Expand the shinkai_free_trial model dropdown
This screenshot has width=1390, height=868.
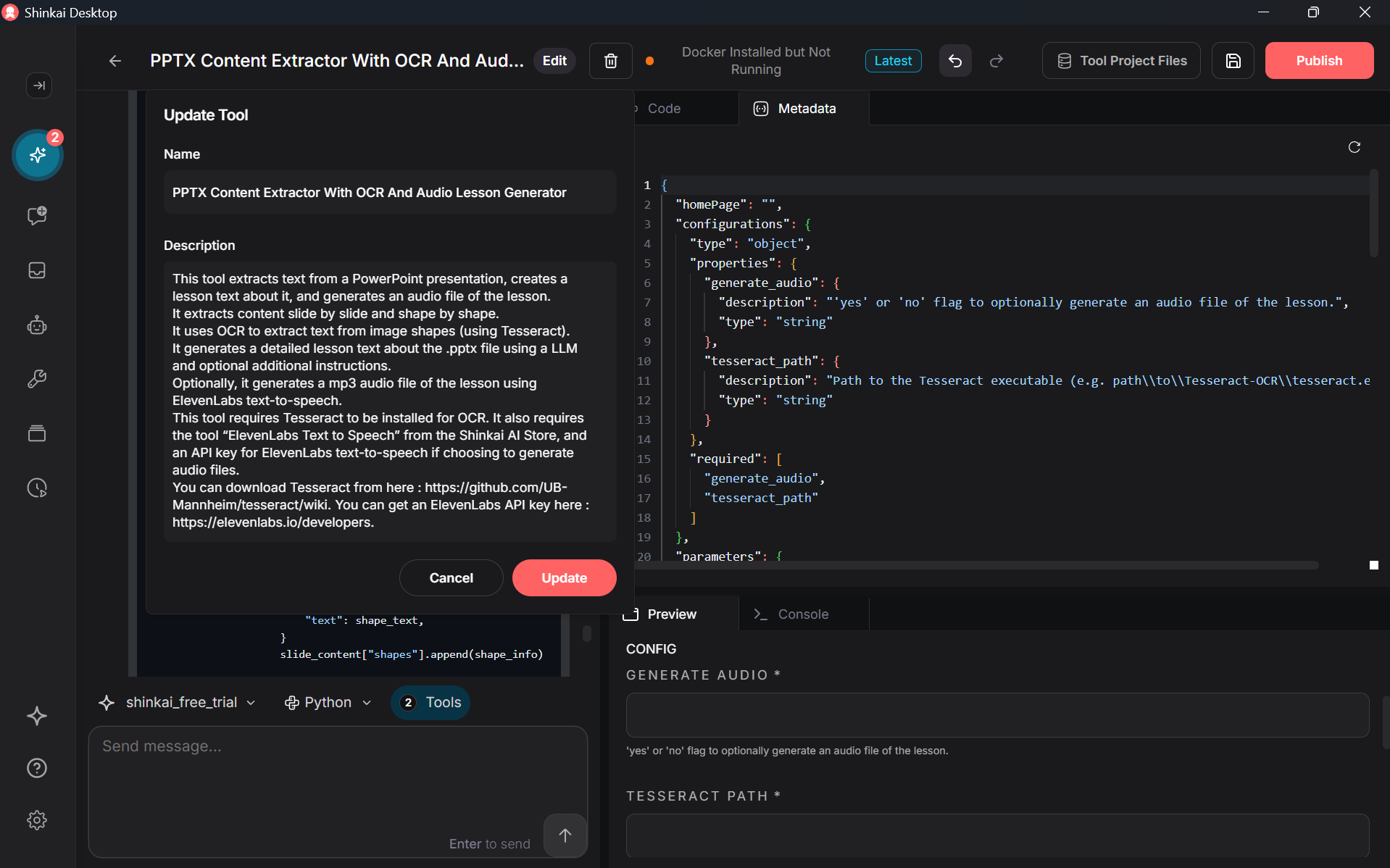(178, 702)
